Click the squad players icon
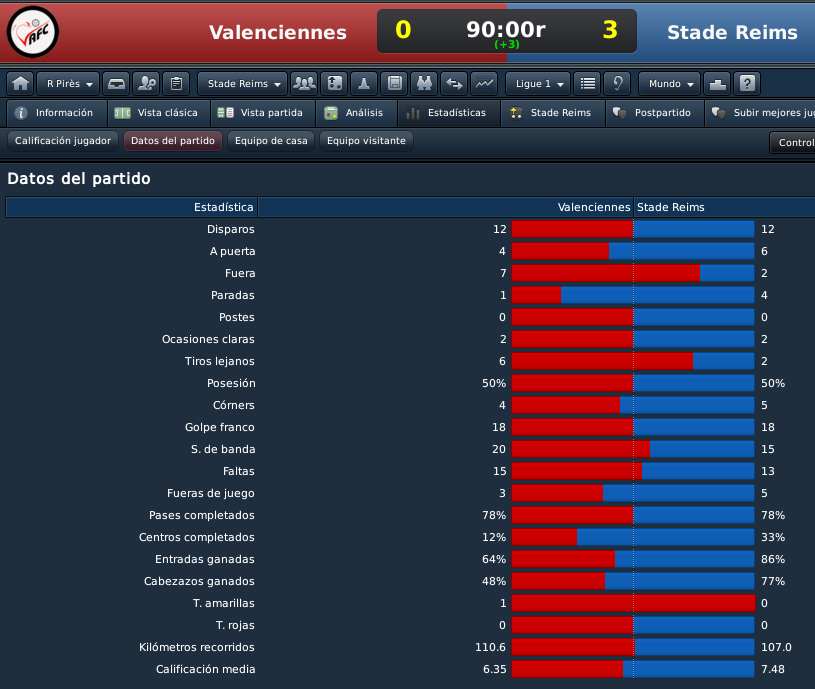The width and height of the screenshot is (815, 689). point(304,84)
